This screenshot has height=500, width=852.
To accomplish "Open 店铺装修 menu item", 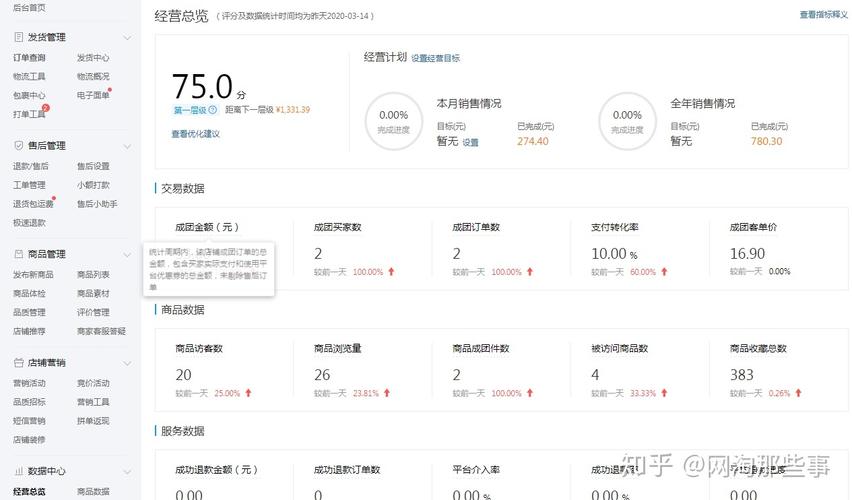I will click(29, 440).
